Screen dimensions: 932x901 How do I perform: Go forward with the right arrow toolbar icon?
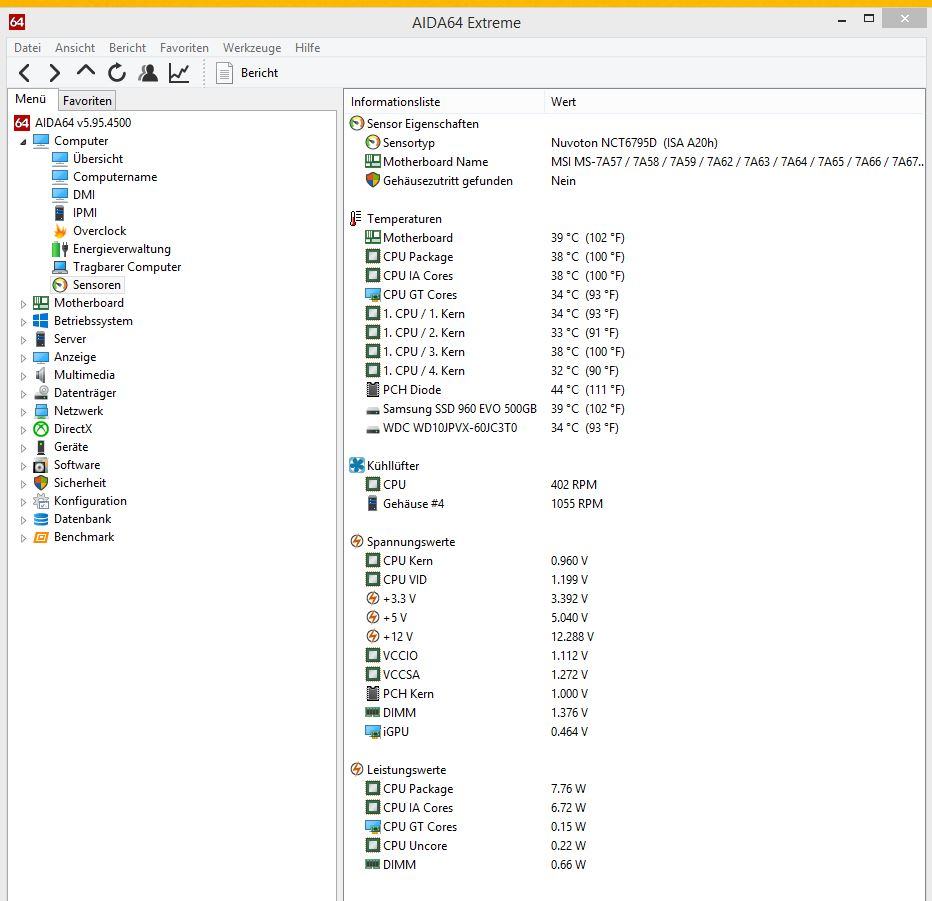point(55,73)
